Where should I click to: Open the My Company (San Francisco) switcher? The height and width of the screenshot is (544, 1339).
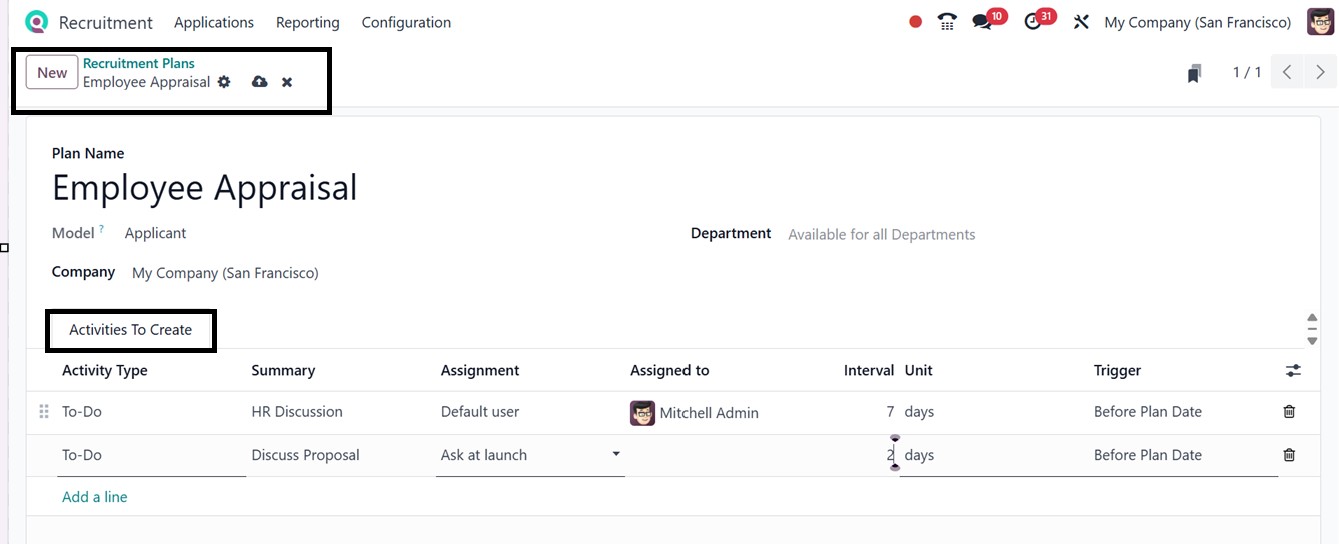(x=1197, y=22)
